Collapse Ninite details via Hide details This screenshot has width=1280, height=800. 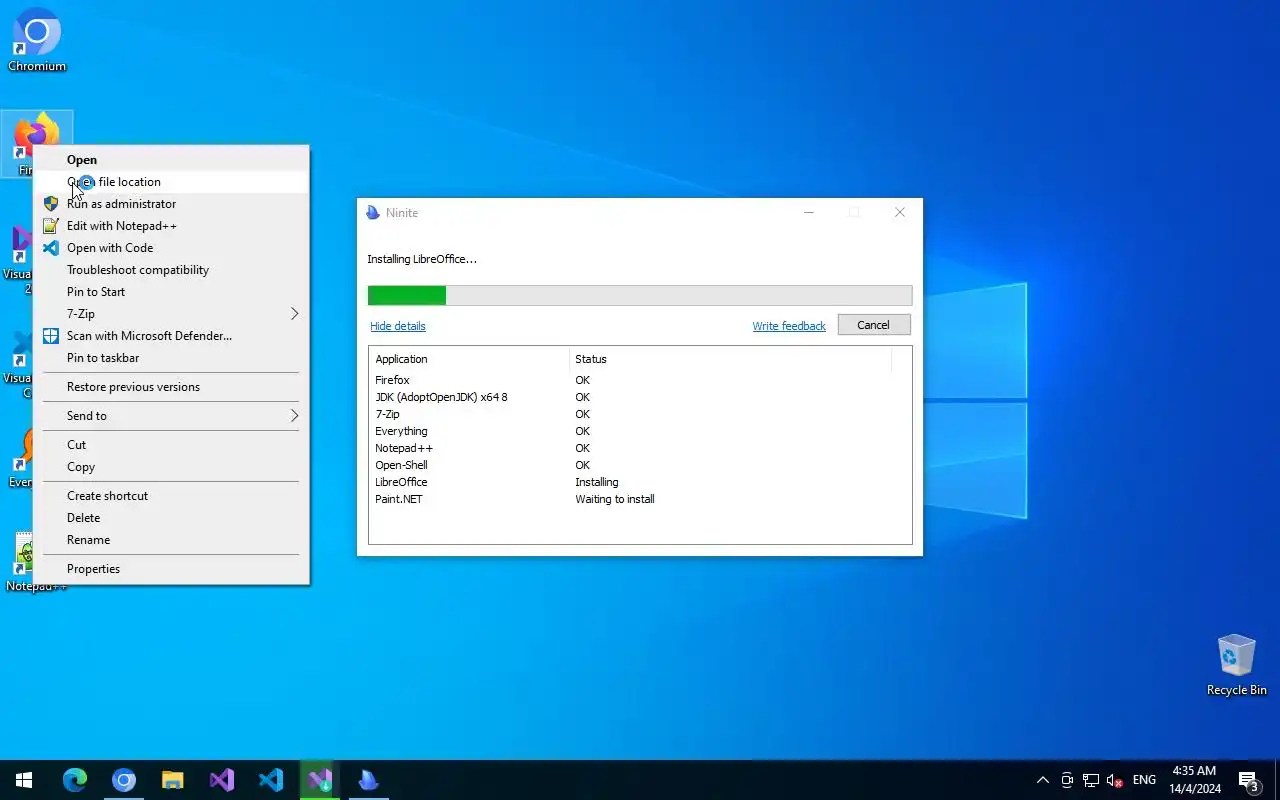point(398,326)
